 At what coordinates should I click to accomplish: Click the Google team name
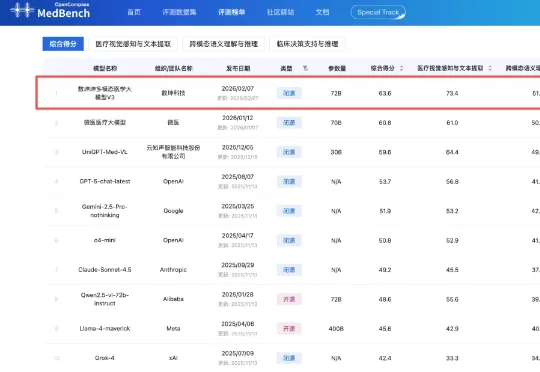(173, 211)
